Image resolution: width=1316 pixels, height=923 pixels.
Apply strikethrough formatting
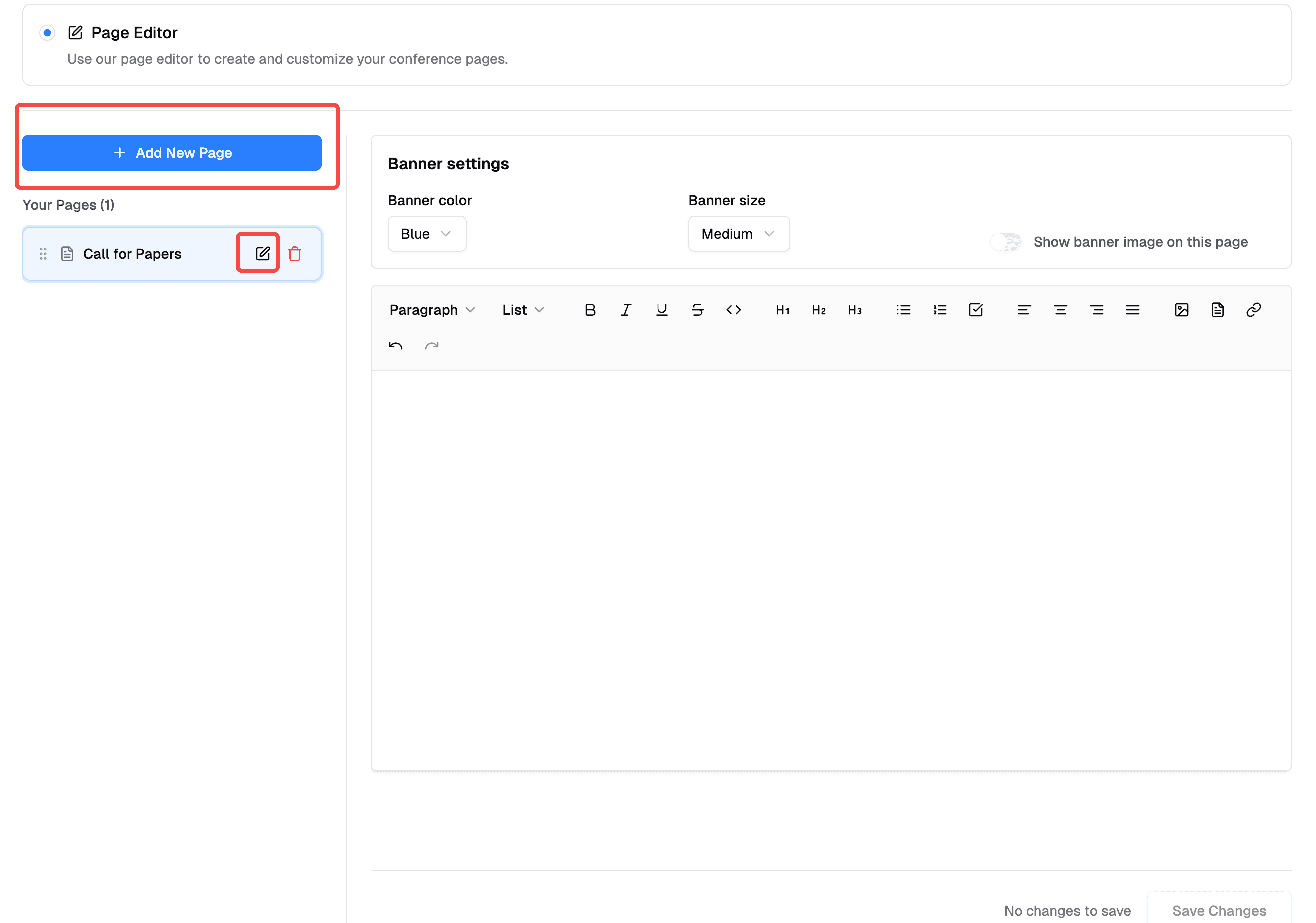point(698,309)
